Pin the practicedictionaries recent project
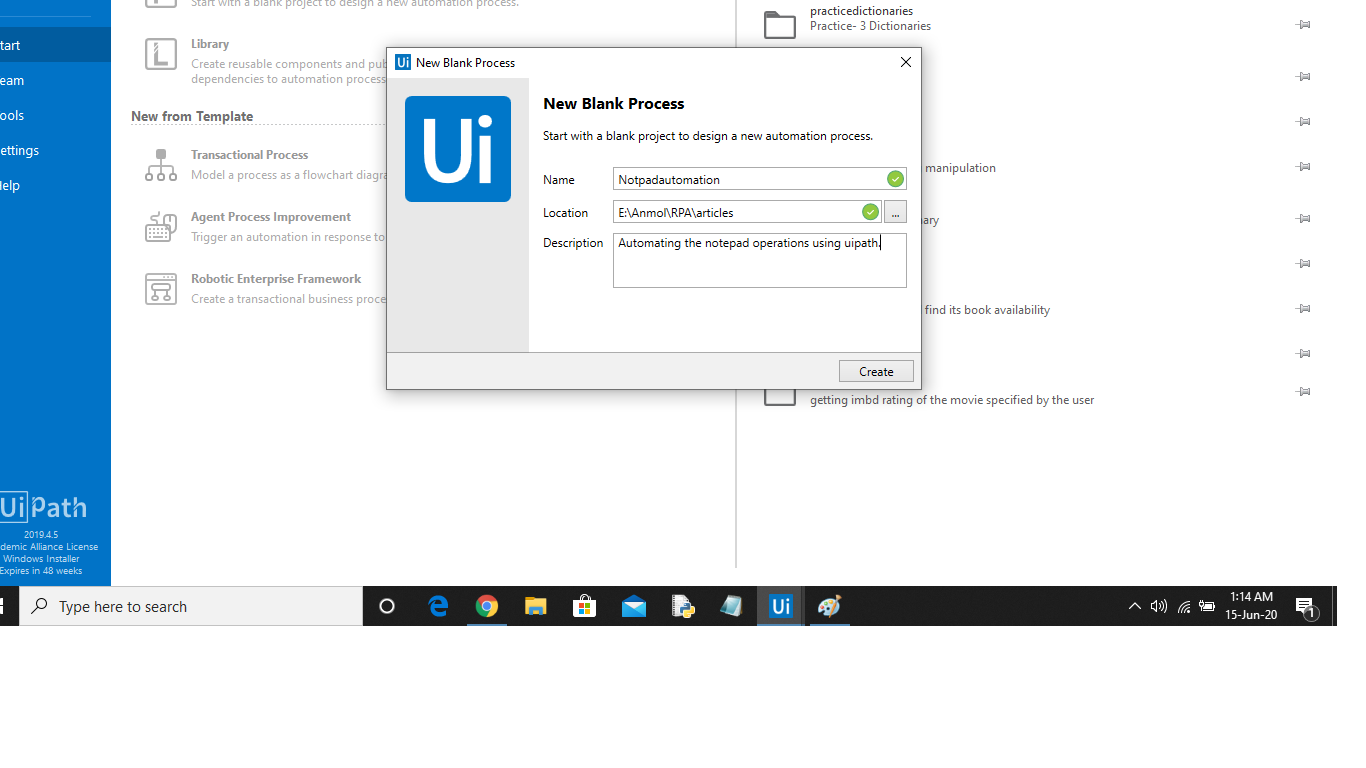Screen dimensions: 1366x768 pyautogui.click(x=1303, y=24)
